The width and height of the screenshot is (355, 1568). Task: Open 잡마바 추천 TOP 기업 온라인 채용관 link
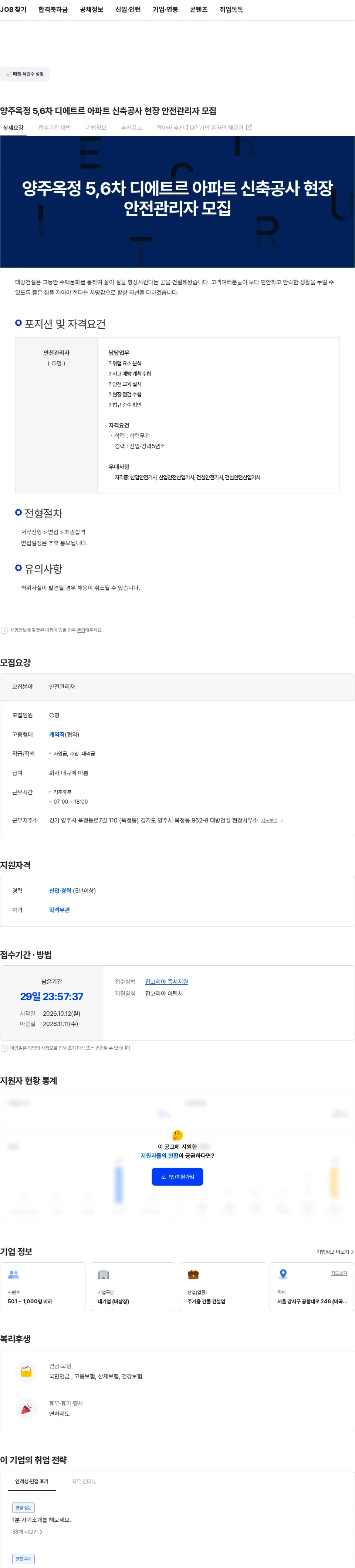pos(204,128)
